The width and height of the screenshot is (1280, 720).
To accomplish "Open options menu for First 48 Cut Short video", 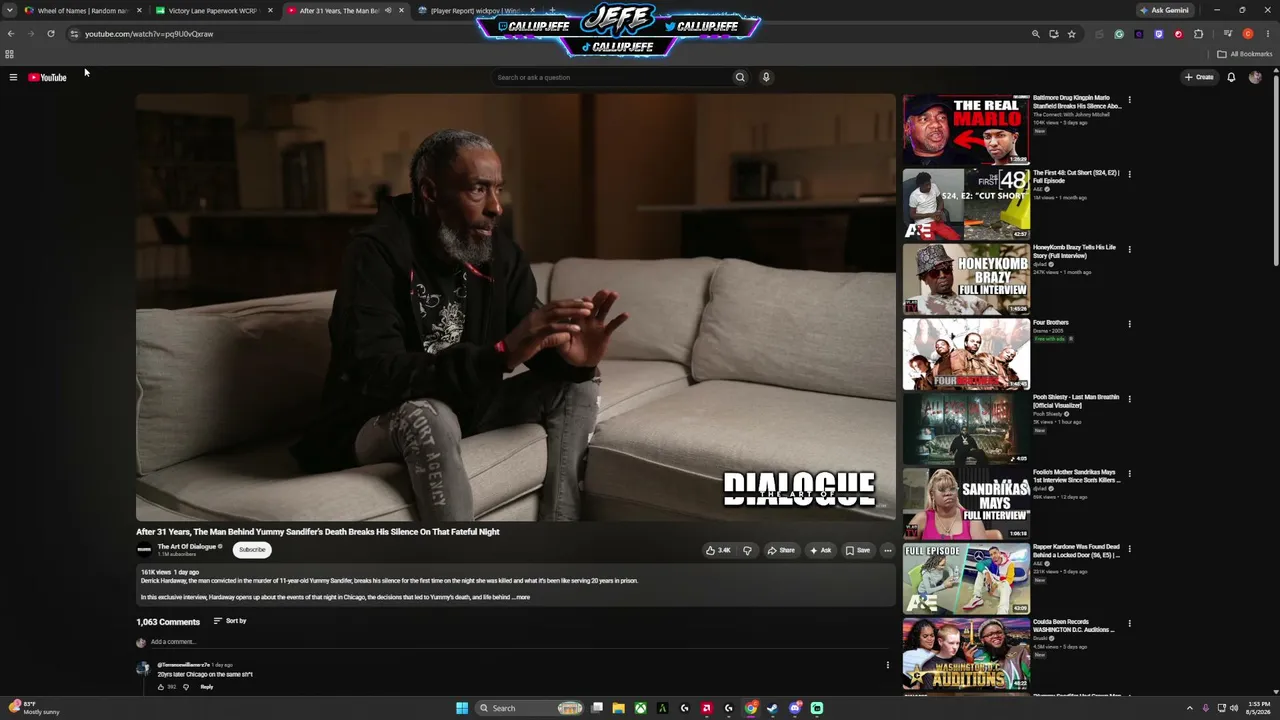I will point(1129,174).
